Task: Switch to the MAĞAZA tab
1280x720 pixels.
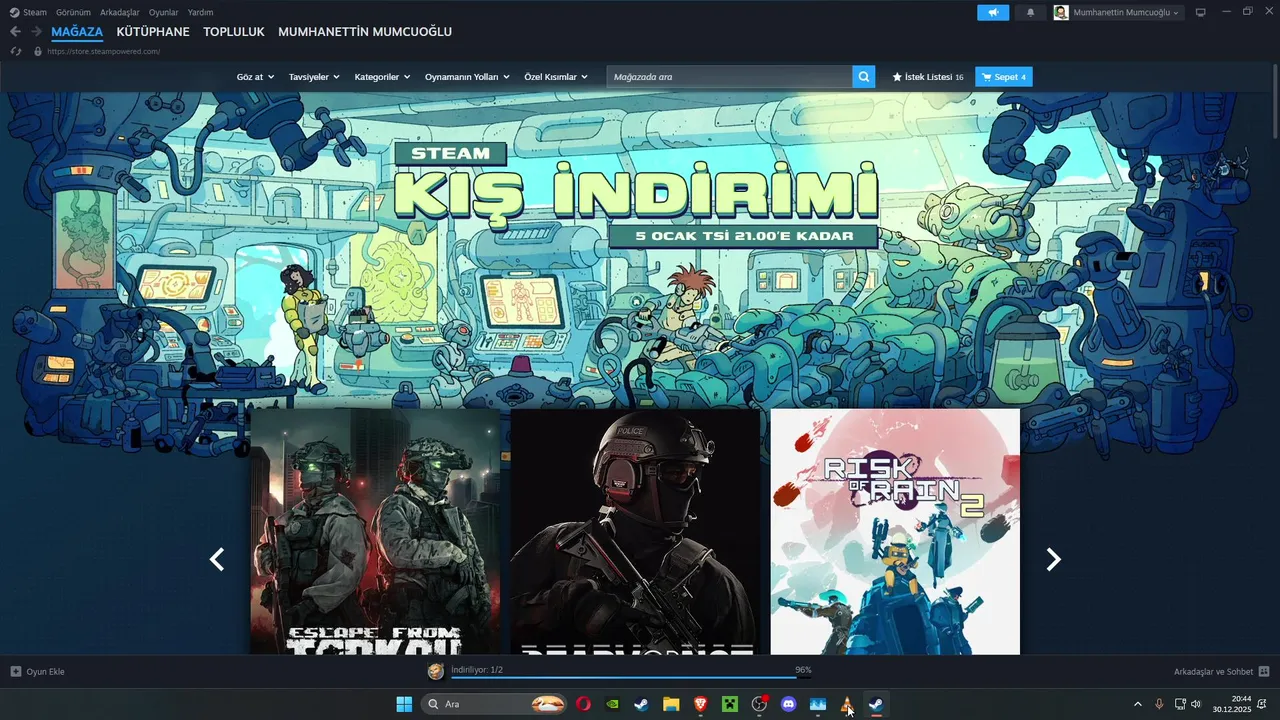Action: tap(77, 32)
